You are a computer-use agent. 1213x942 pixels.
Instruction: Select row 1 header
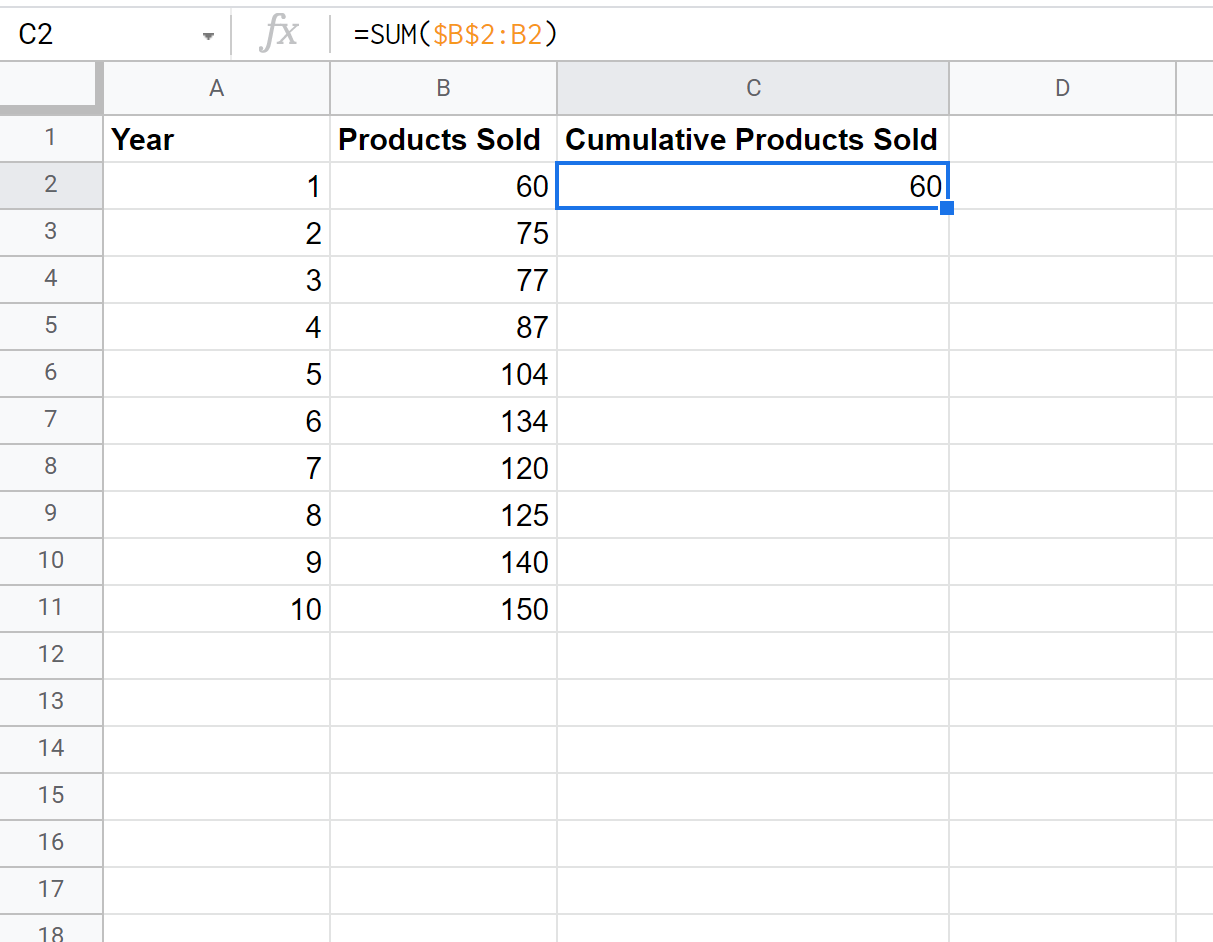coord(51,138)
